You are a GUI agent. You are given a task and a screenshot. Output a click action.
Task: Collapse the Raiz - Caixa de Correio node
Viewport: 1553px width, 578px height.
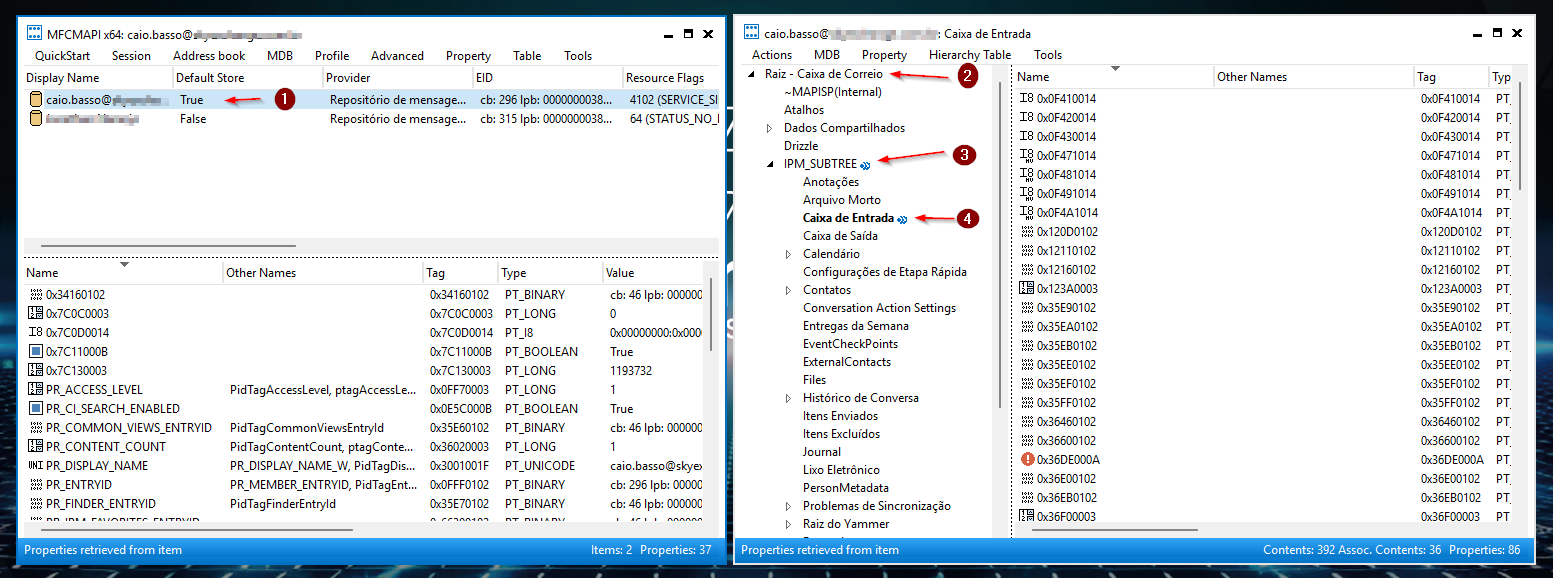pos(751,74)
